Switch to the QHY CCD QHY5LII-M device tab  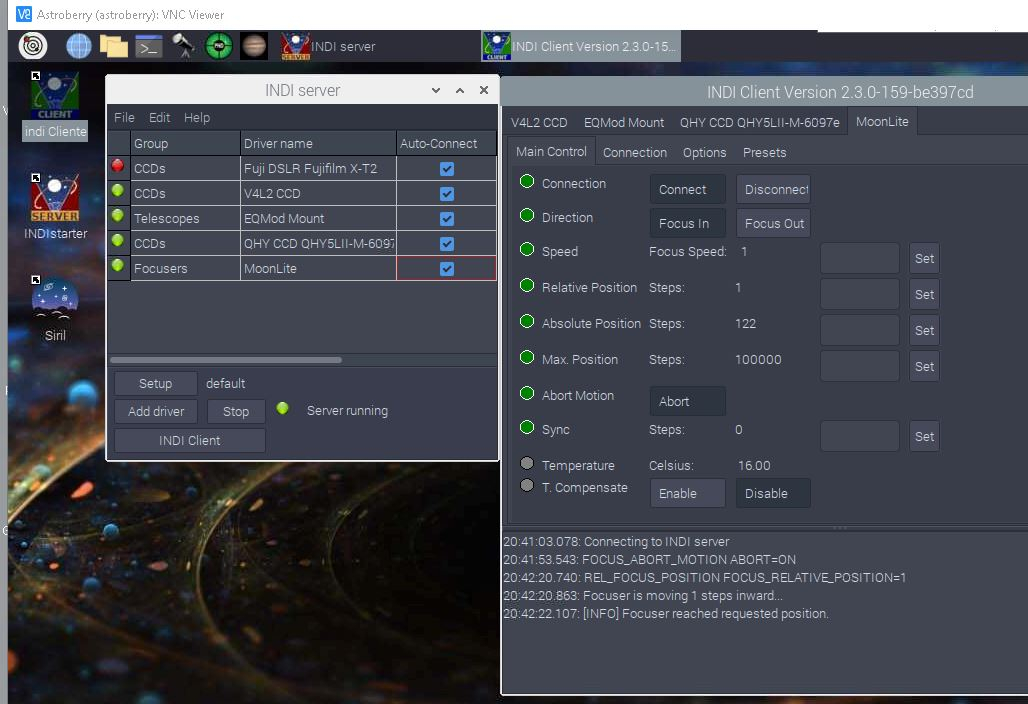point(760,123)
